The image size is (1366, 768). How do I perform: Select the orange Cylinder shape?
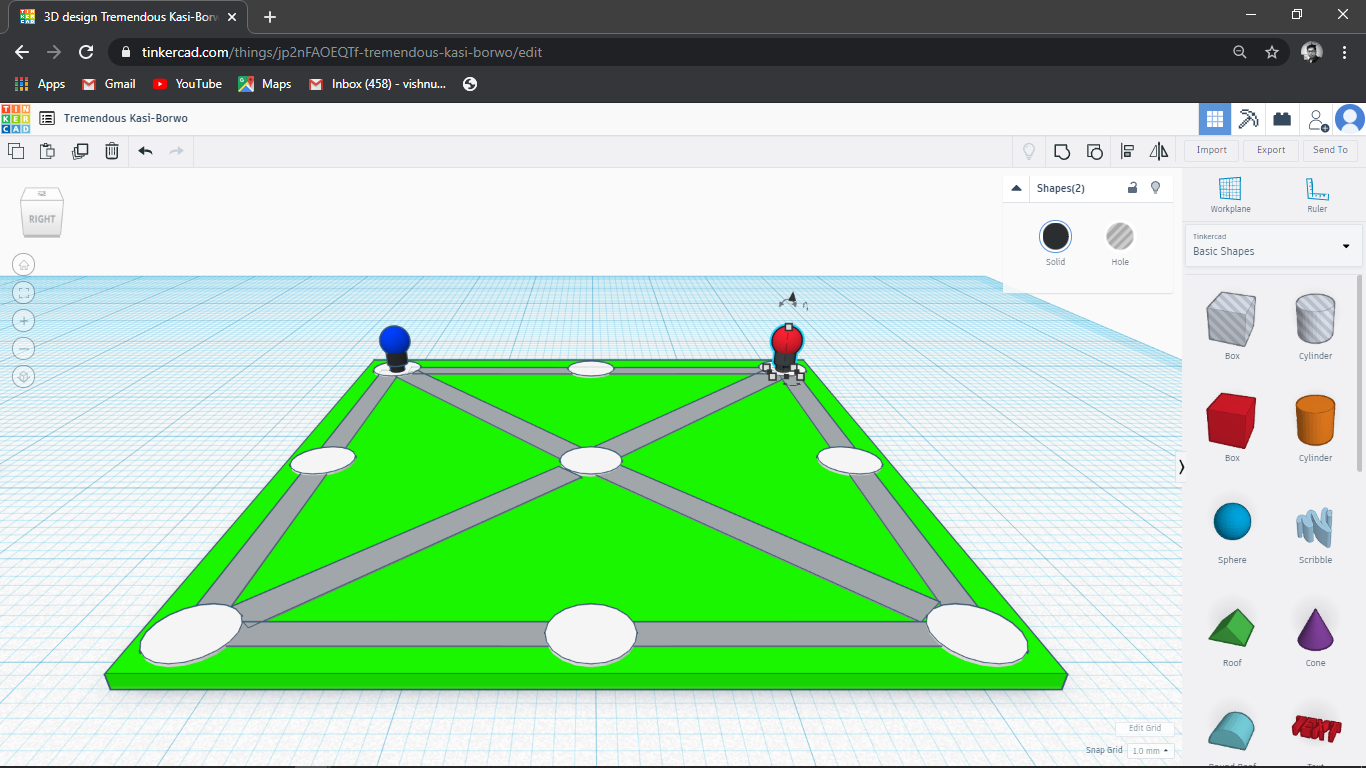coord(1315,421)
